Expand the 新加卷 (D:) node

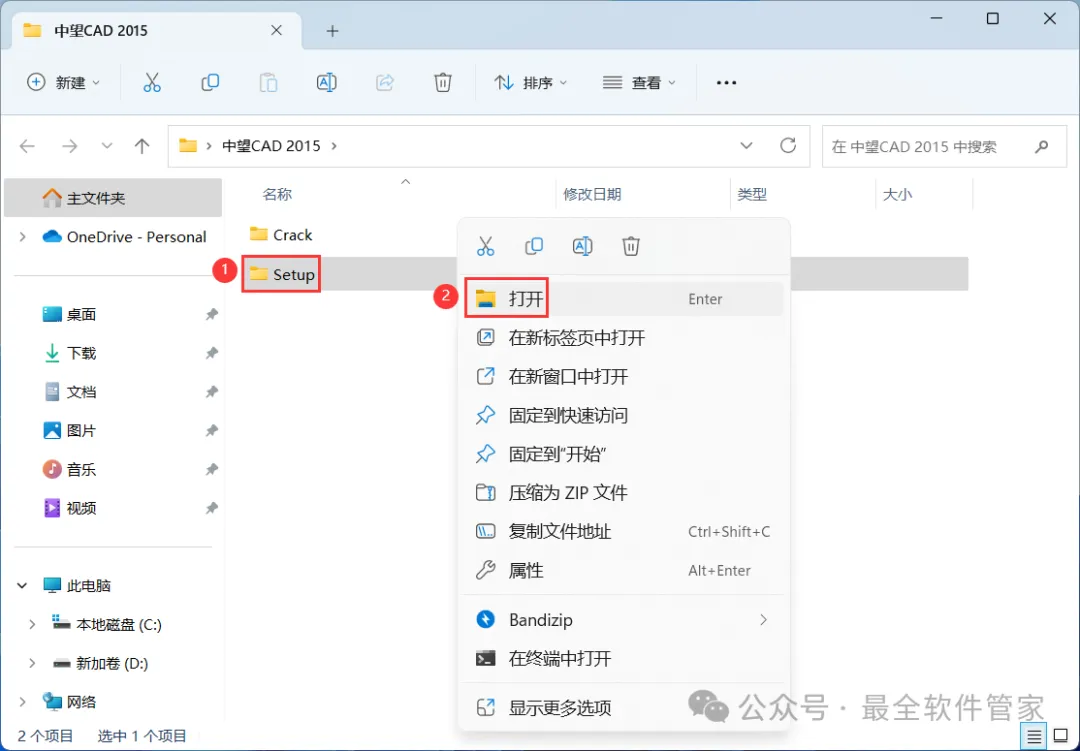pos(32,663)
